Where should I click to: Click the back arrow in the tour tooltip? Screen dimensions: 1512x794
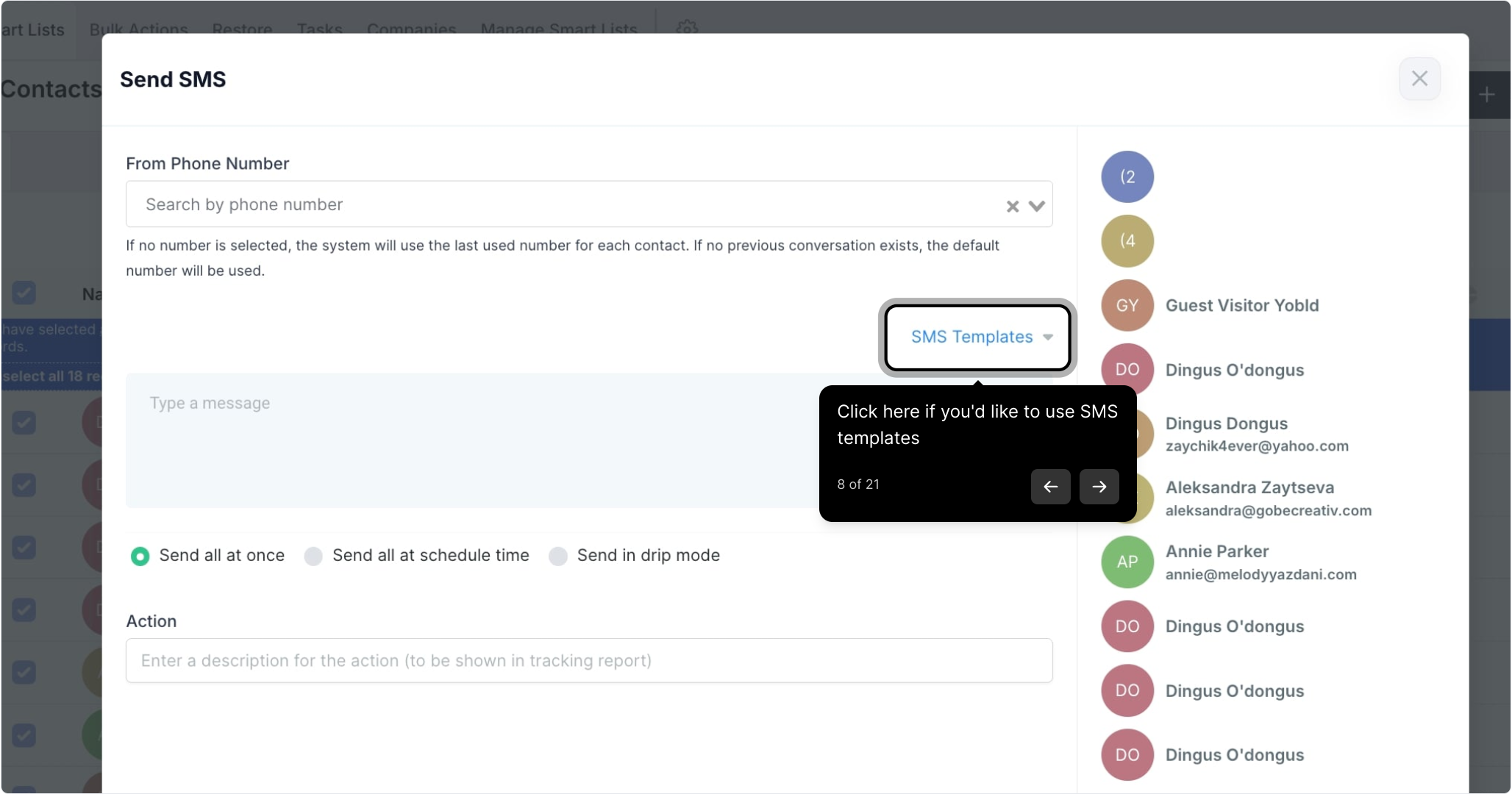[1050, 487]
